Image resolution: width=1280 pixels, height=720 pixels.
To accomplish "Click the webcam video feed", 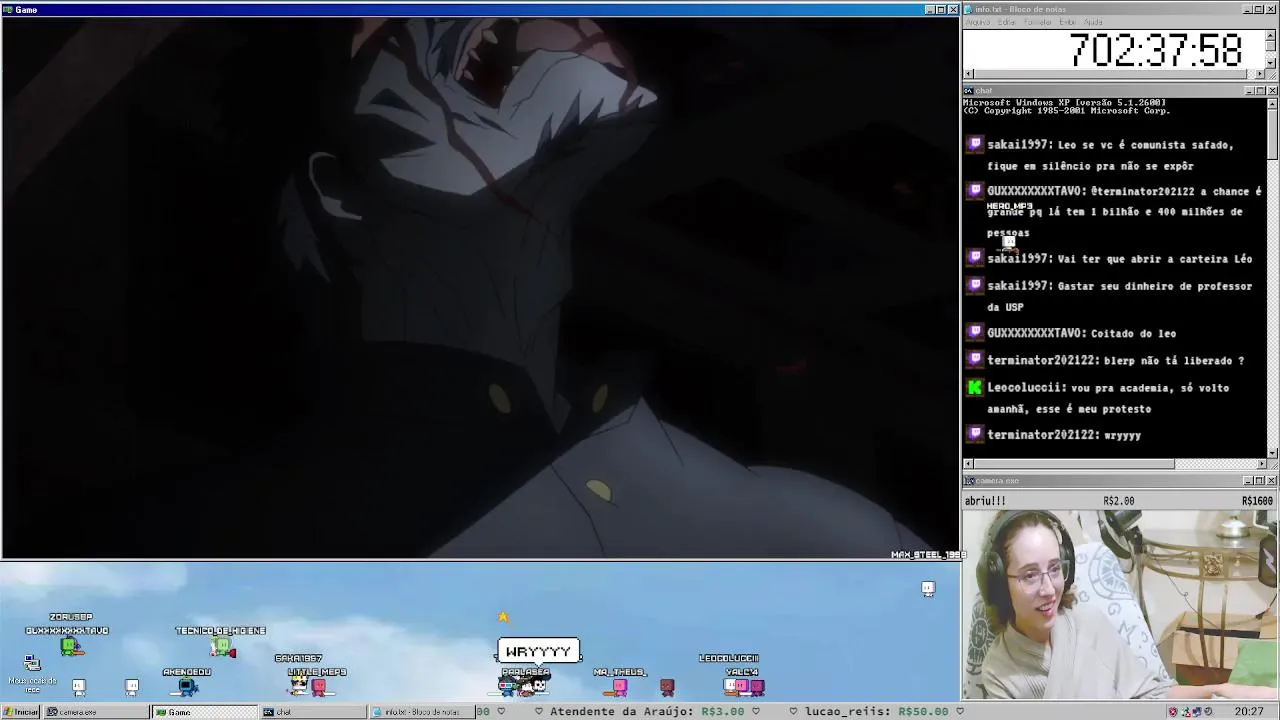I will click(x=1120, y=604).
